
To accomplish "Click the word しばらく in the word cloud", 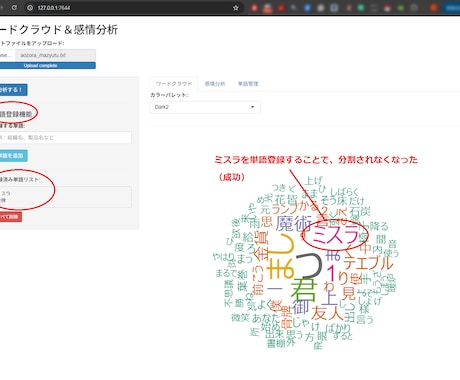I will [x=344, y=192].
